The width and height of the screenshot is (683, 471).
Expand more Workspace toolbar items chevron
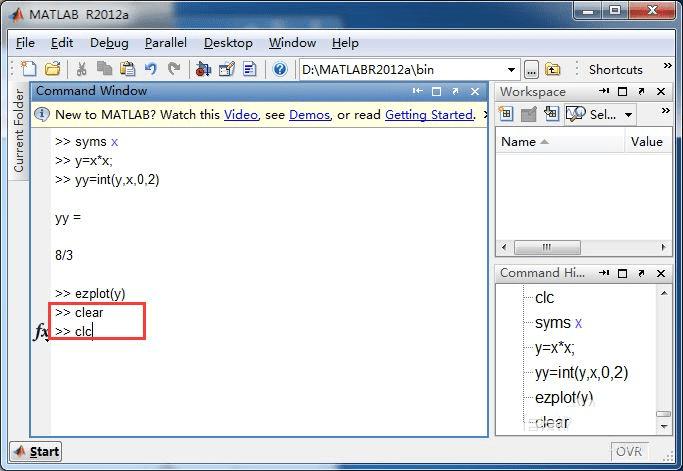665,111
